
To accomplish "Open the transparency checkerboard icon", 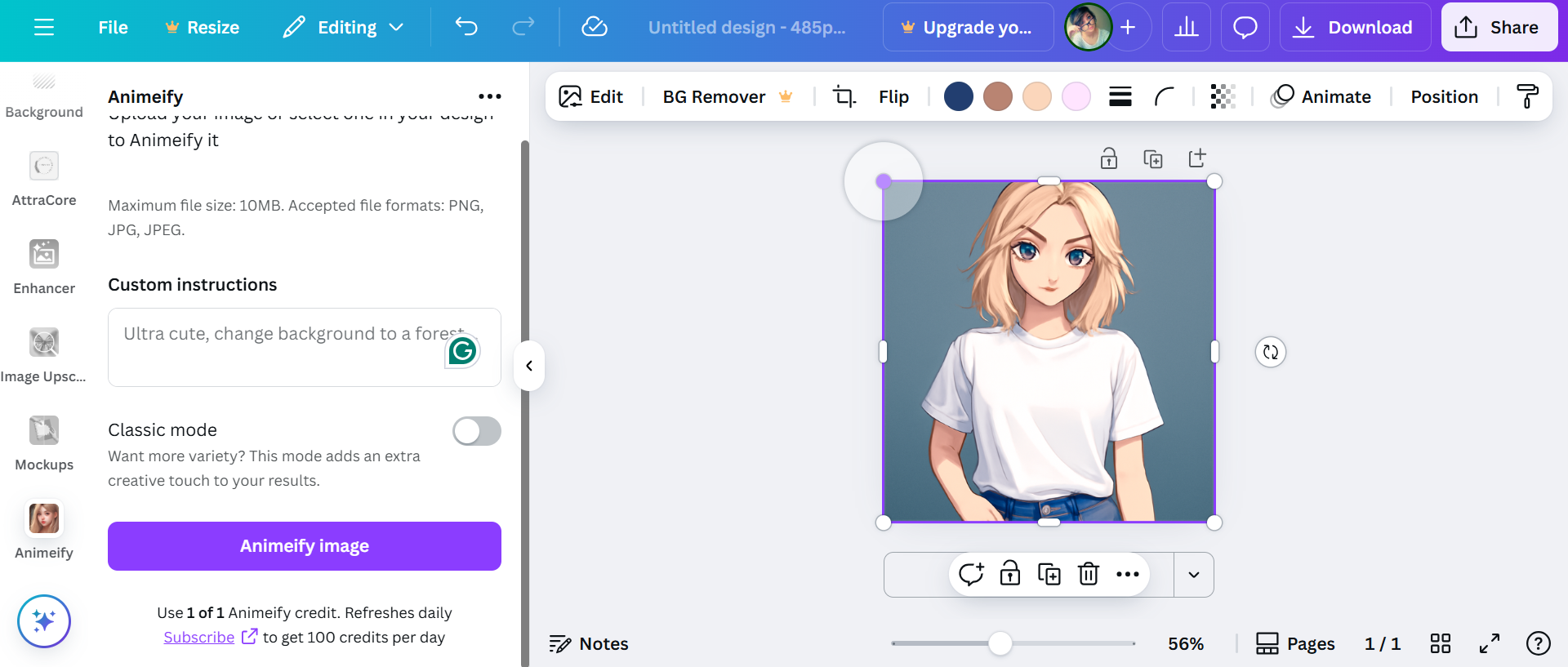I will point(1223,96).
